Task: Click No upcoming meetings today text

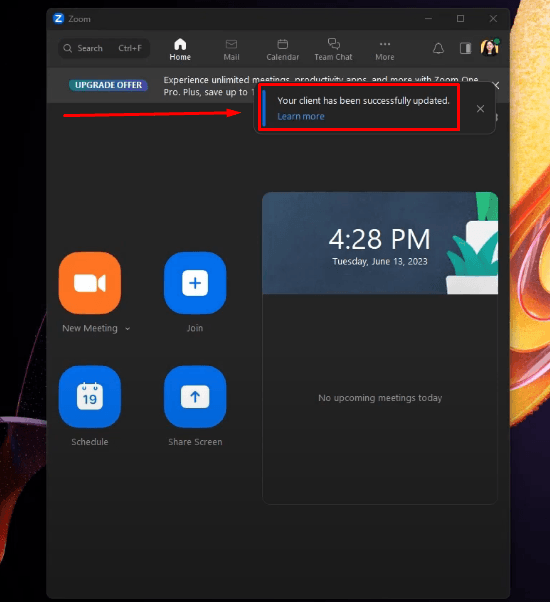Action: [380, 398]
